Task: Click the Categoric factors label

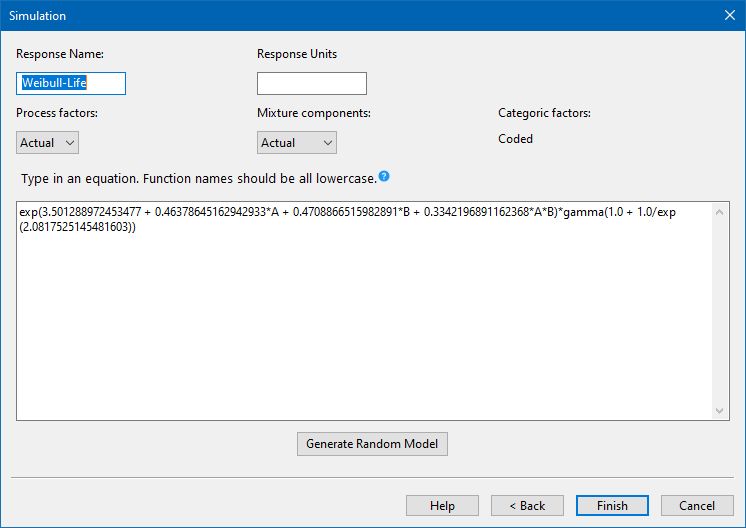Action: (544, 113)
